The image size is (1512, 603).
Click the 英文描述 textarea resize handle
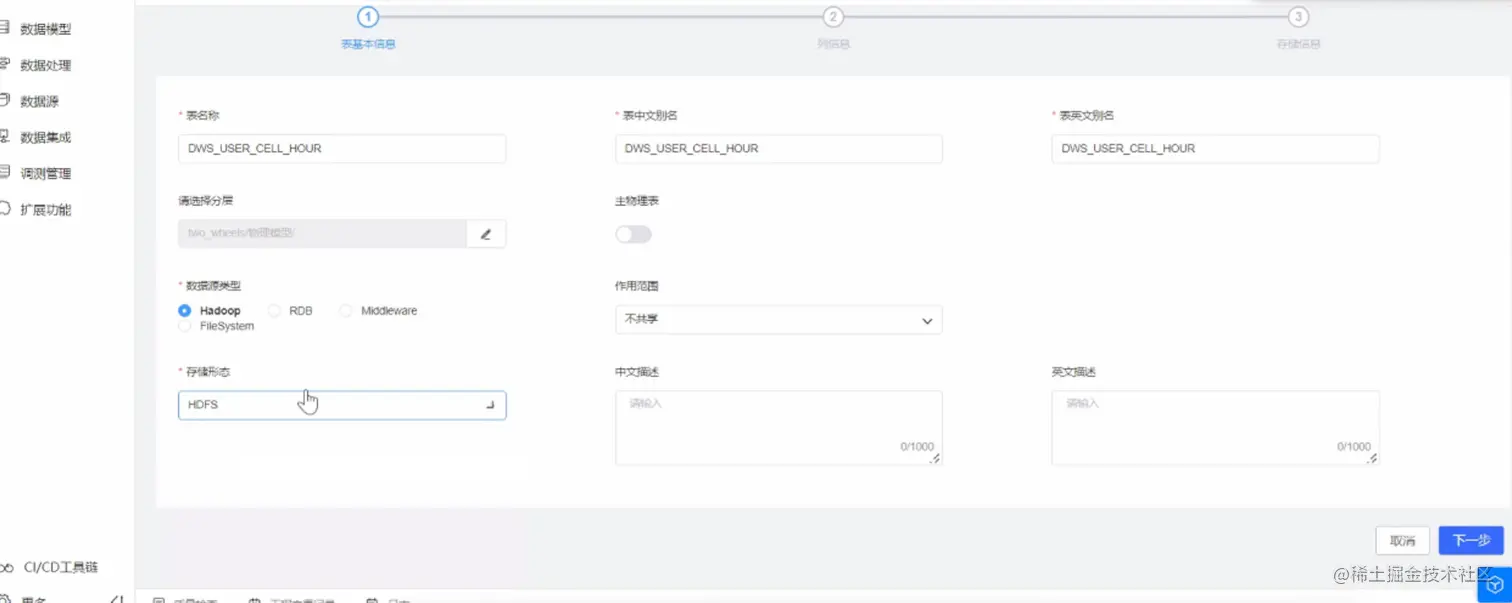[1373, 459]
